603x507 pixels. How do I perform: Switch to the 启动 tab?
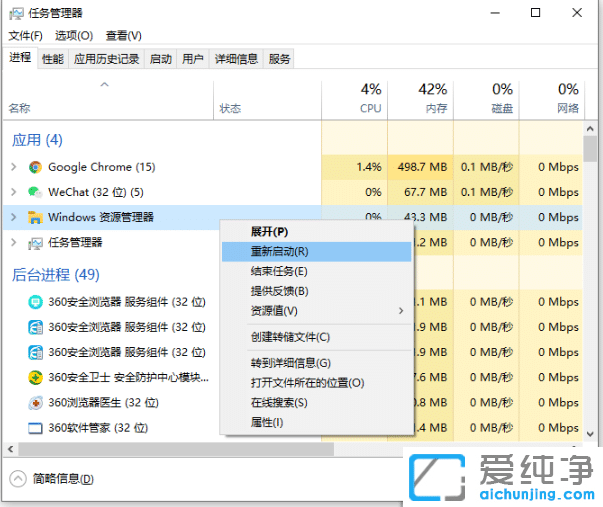(x=161, y=59)
